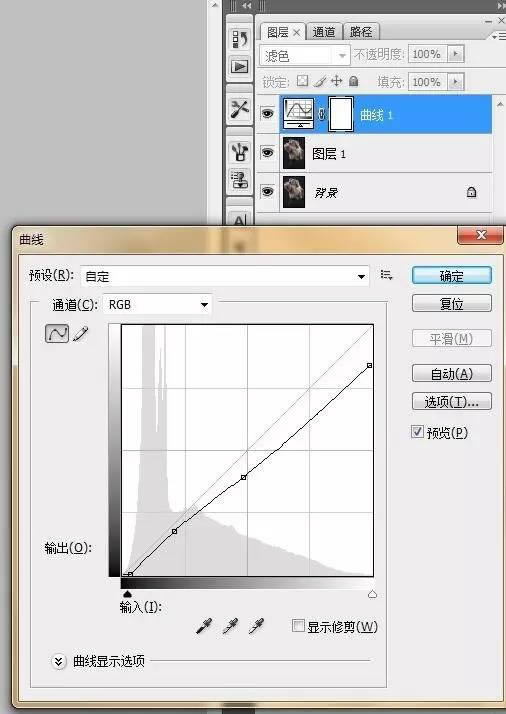
Task: Click lock image pixels brush icon
Action: pyautogui.click(x=320, y=81)
